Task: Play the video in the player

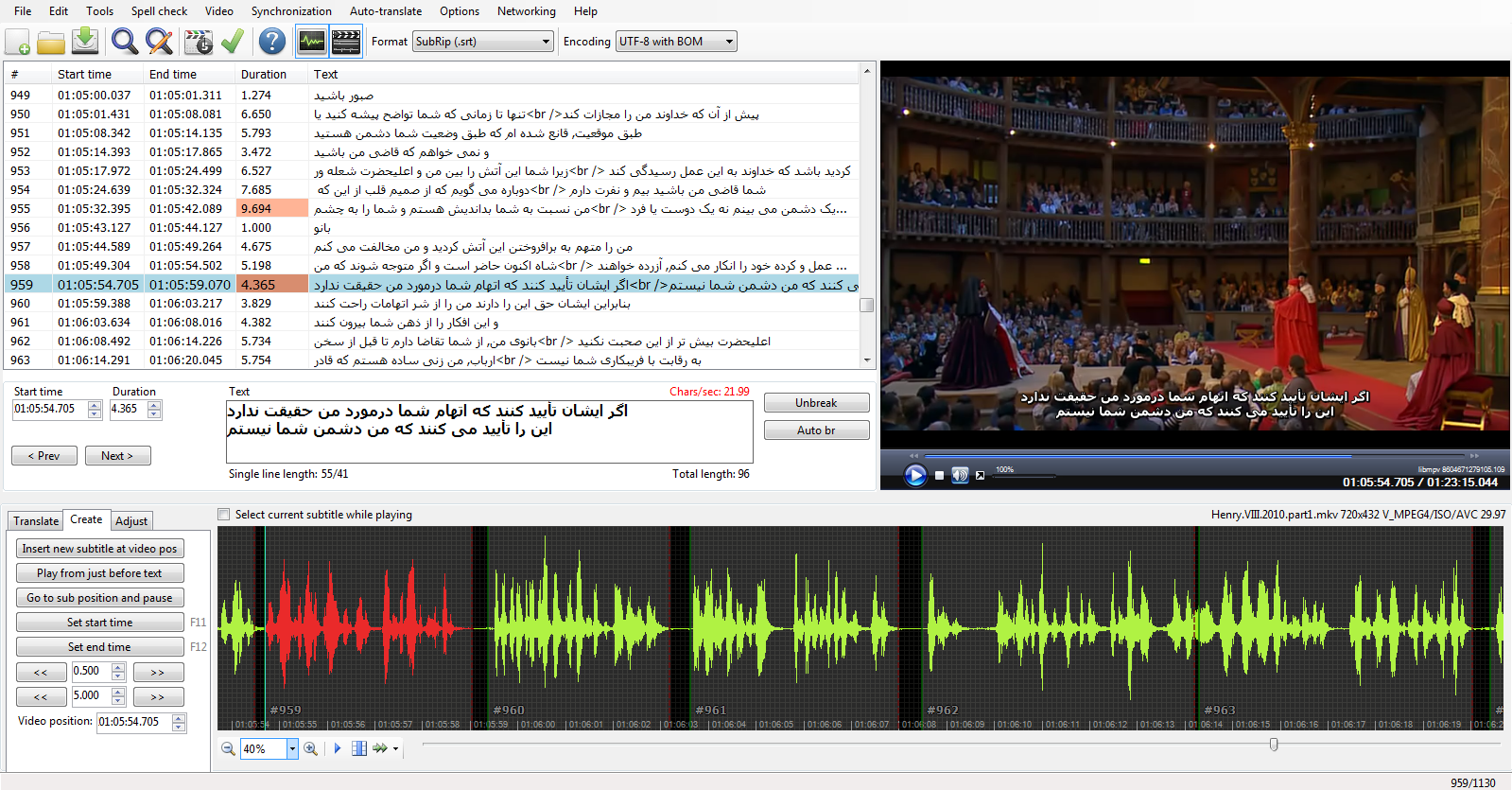Action: tap(915, 475)
